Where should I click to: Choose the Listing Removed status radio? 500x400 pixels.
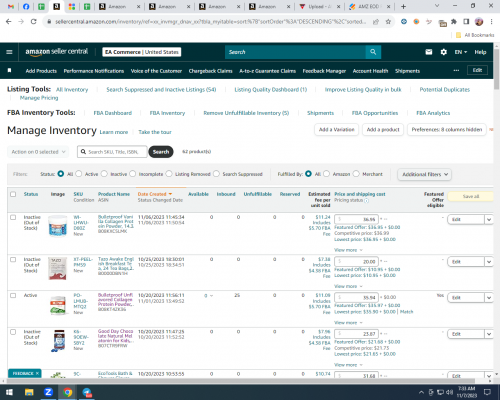[x=169, y=174]
